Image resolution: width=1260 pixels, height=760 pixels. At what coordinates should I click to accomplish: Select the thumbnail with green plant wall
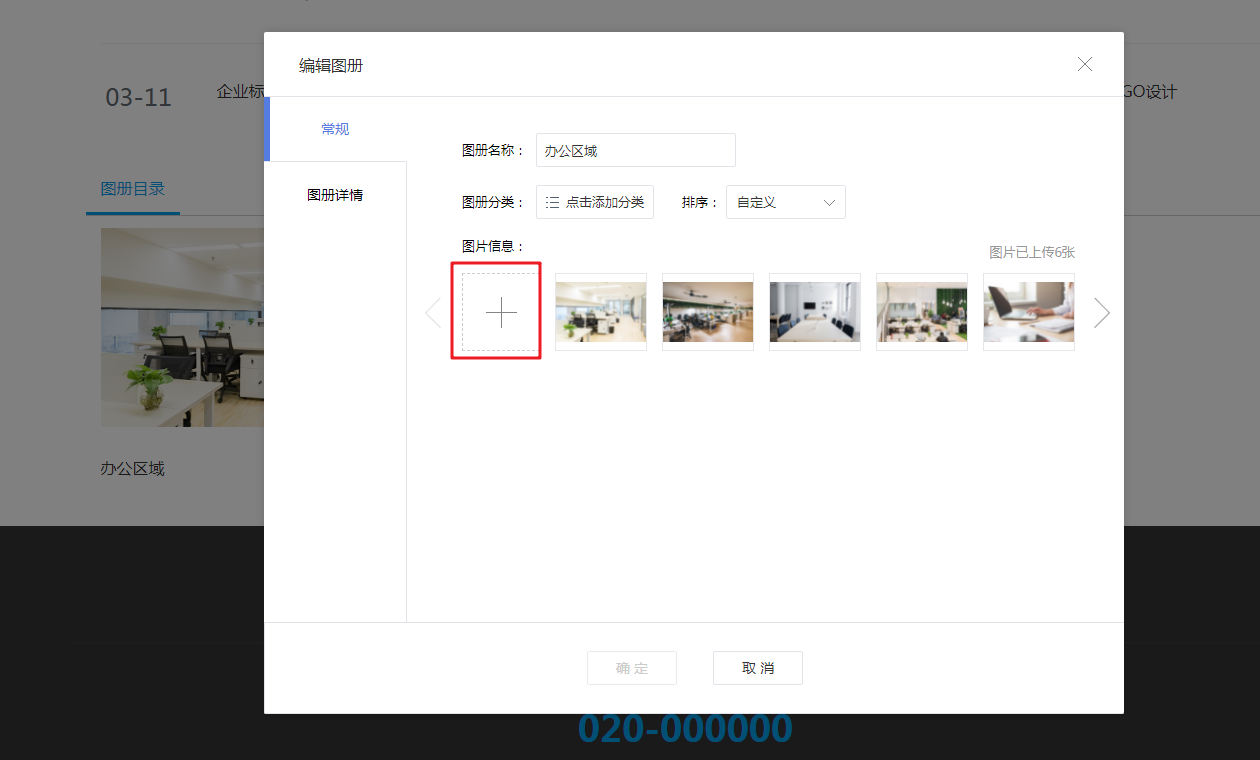pyautogui.click(x=922, y=312)
